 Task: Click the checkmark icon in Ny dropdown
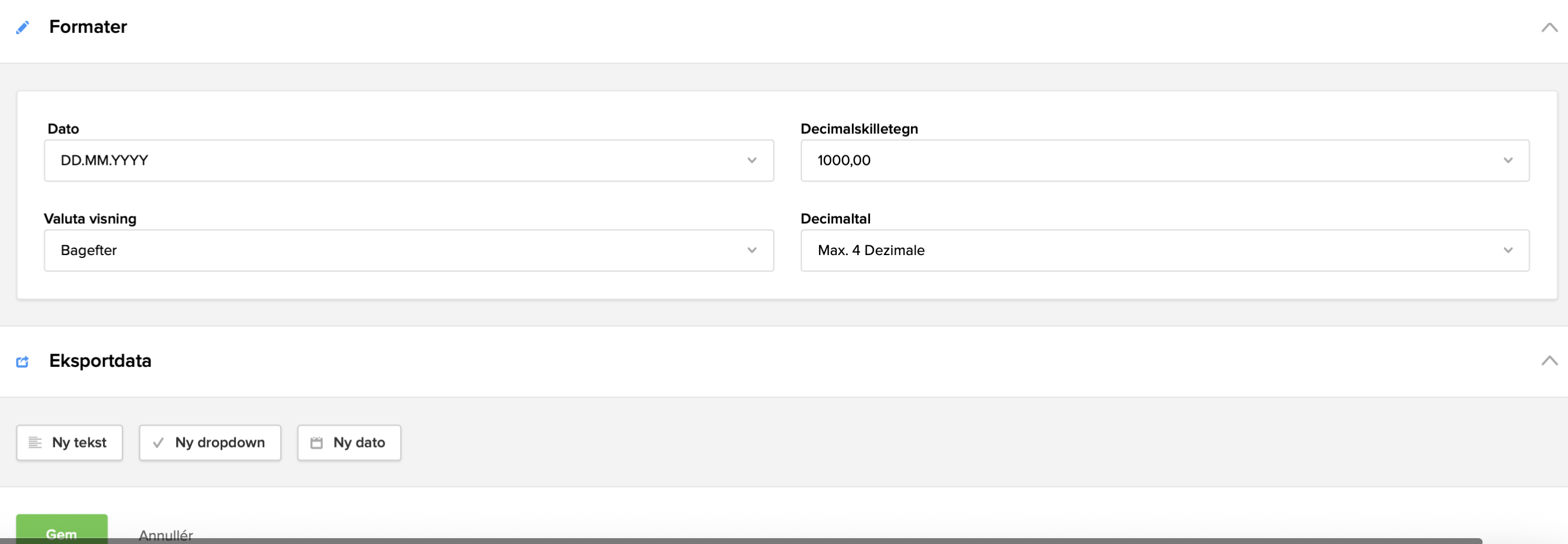tap(158, 442)
